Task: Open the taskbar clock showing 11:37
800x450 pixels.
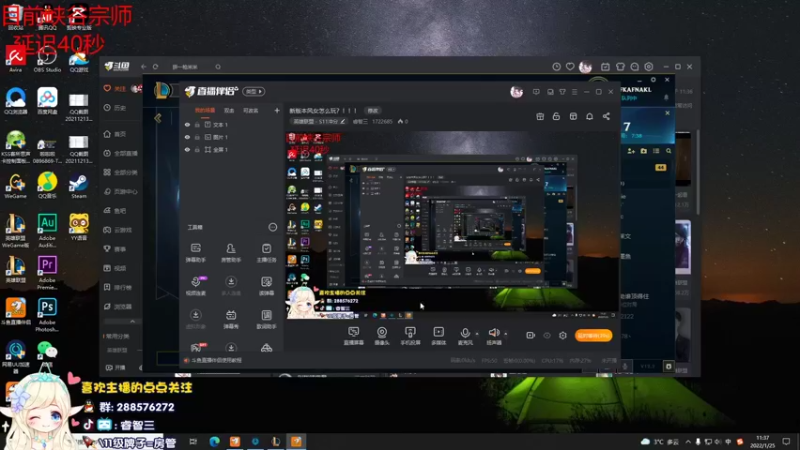Action: (x=762, y=441)
